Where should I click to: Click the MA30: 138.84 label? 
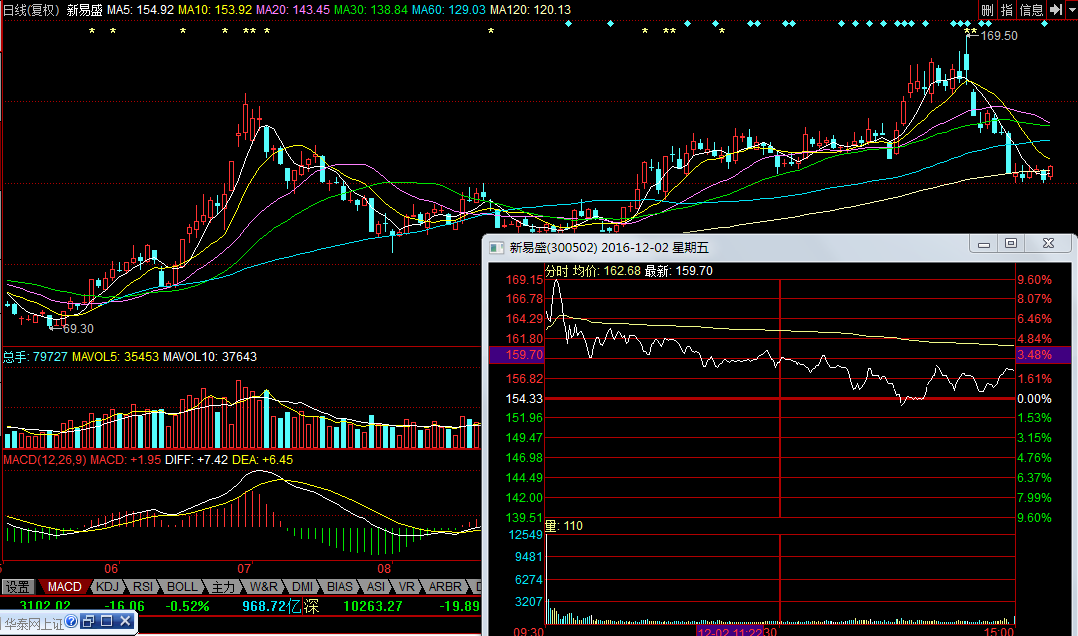(371, 10)
